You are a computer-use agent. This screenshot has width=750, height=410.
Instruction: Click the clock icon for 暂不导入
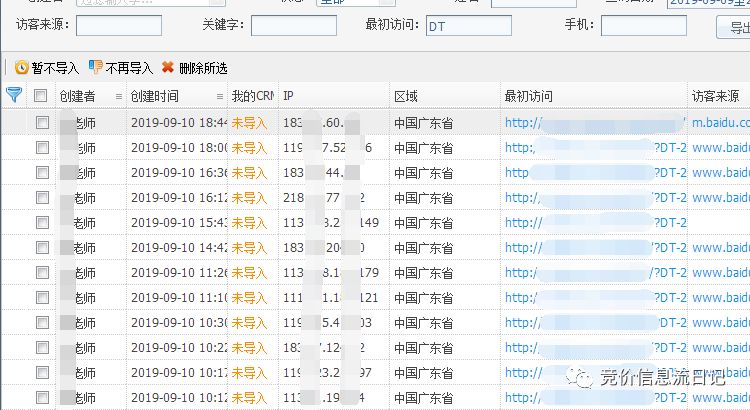click(22, 67)
